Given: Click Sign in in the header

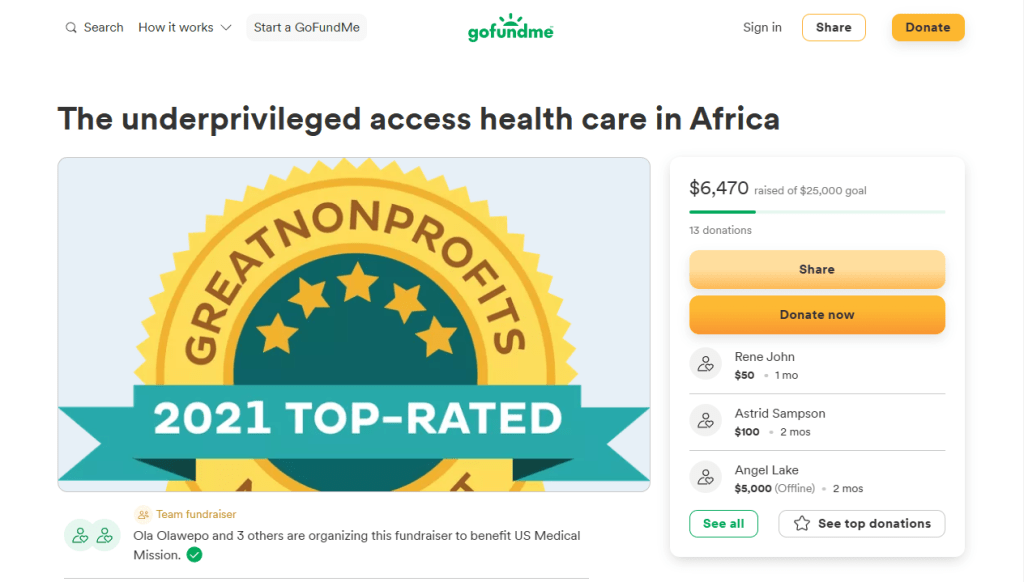Looking at the screenshot, I should (x=762, y=28).
